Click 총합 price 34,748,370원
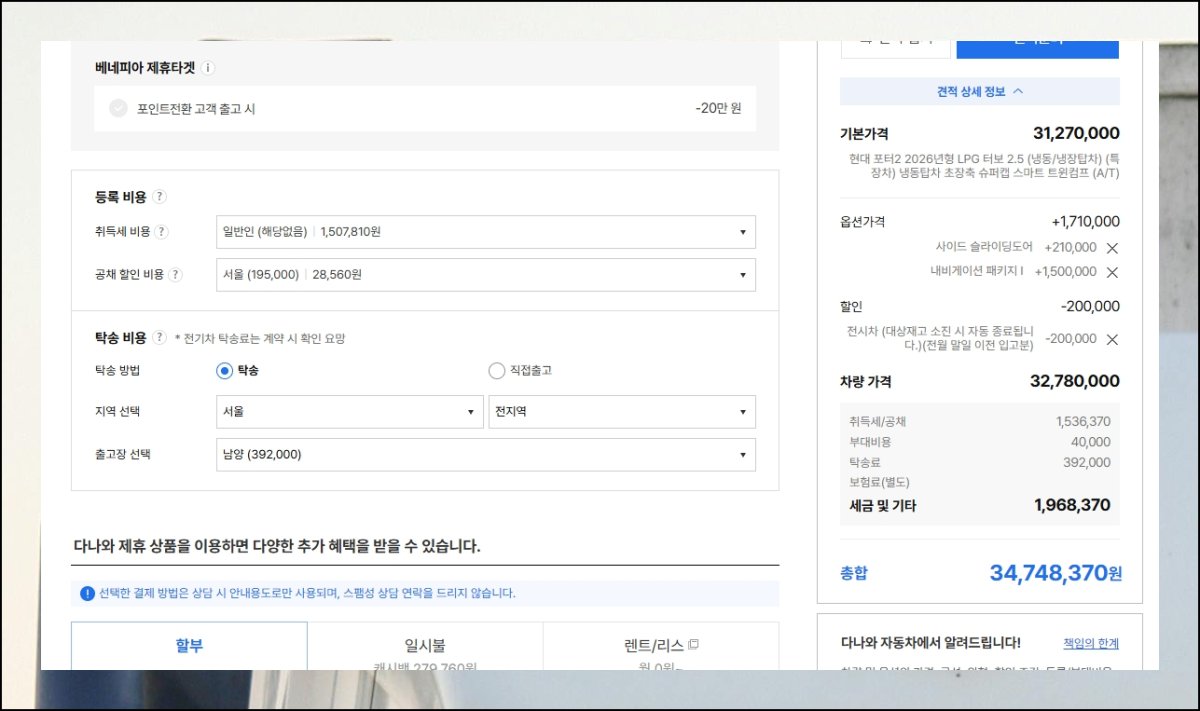 pyautogui.click(x=1056, y=573)
